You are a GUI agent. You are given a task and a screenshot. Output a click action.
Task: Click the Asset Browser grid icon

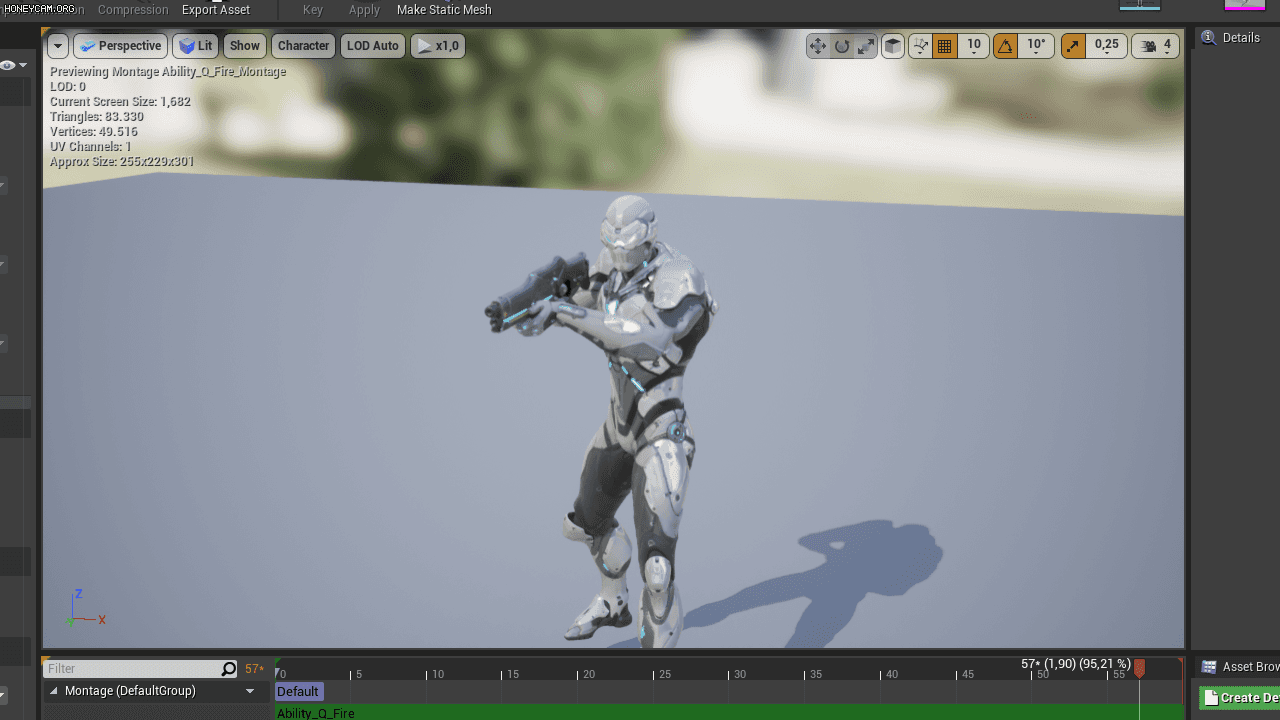click(x=1209, y=667)
